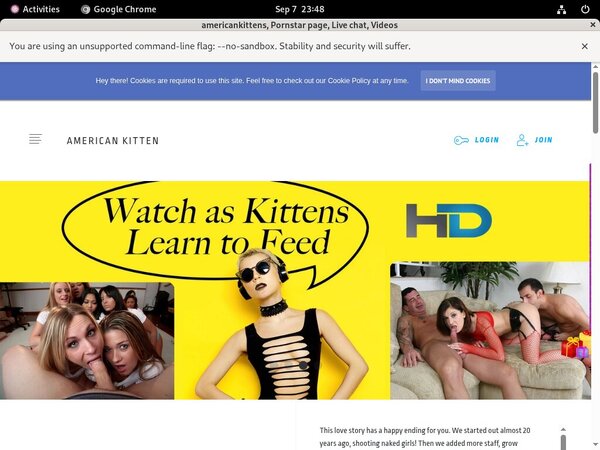Close the Chrome browser window
The width and height of the screenshot is (600, 450).
click(591, 24)
